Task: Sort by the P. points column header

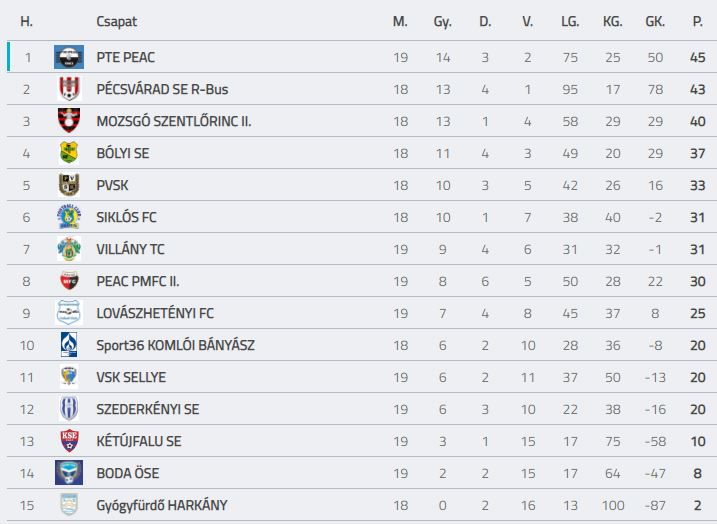Action: pyautogui.click(x=697, y=21)
